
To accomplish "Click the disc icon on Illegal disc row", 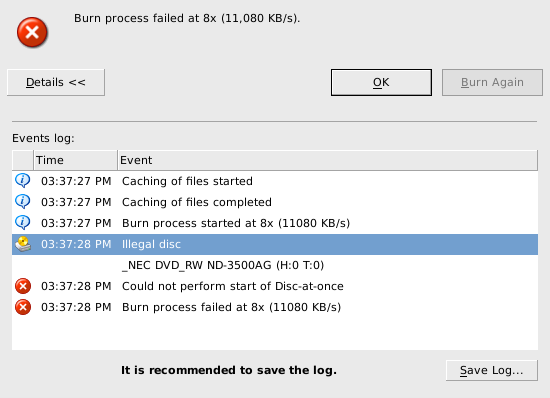I will coord(23,244).
